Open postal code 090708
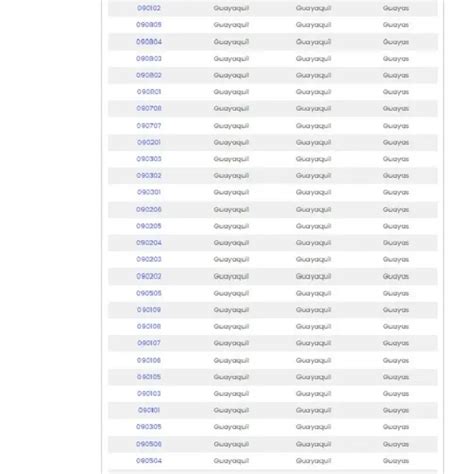Viewport: 474px width, 474px height. point(149,108)
